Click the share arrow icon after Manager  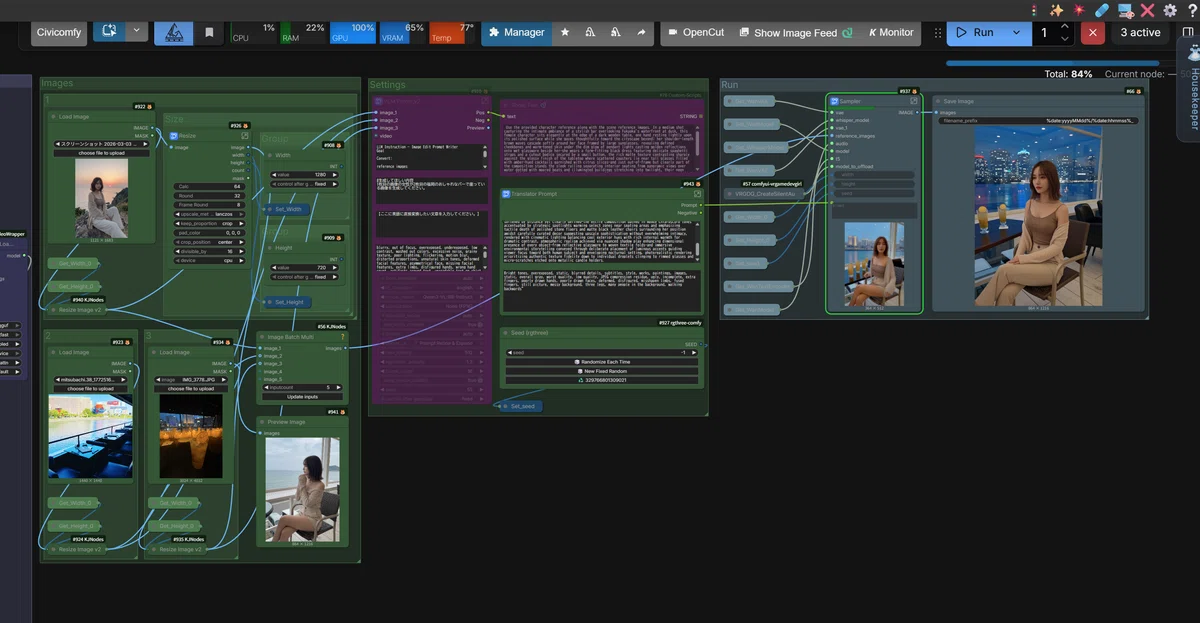tap(641, 32)
